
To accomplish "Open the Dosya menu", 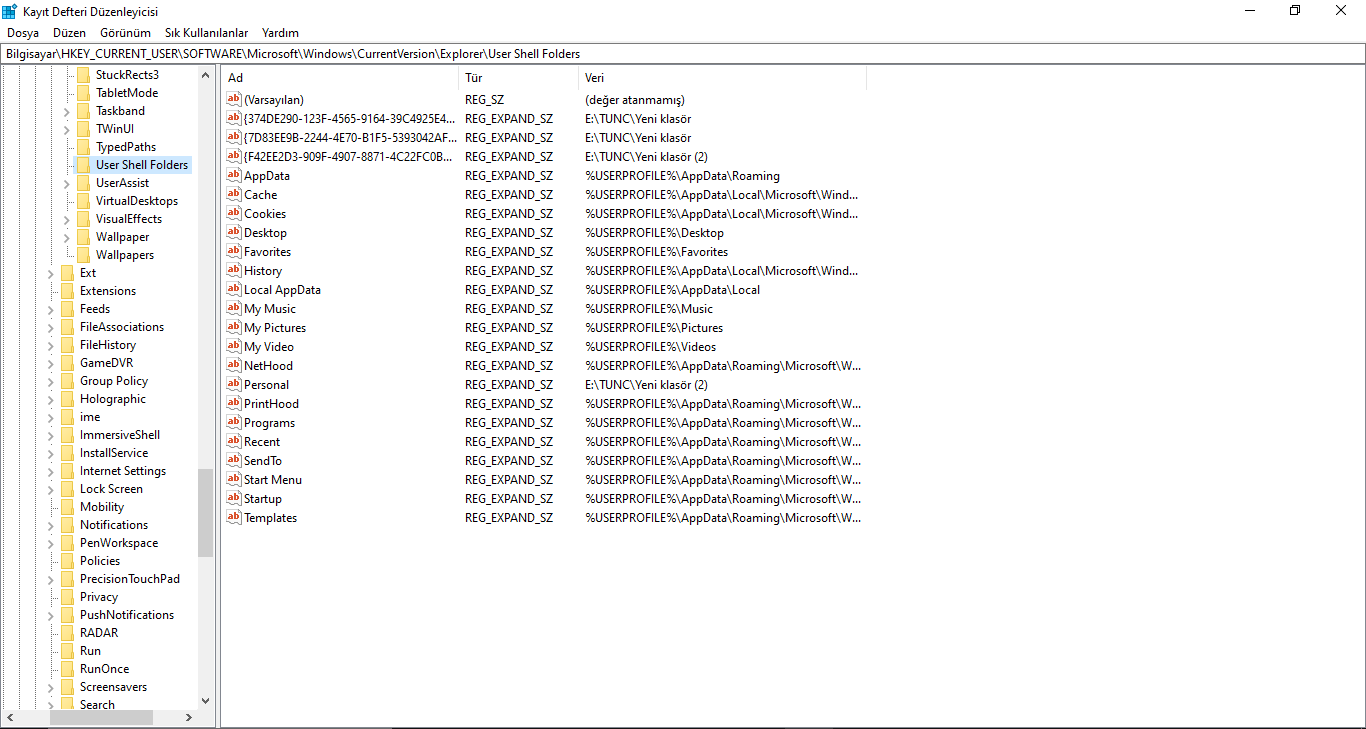I will pyautogui.click(x=23, y=33).
